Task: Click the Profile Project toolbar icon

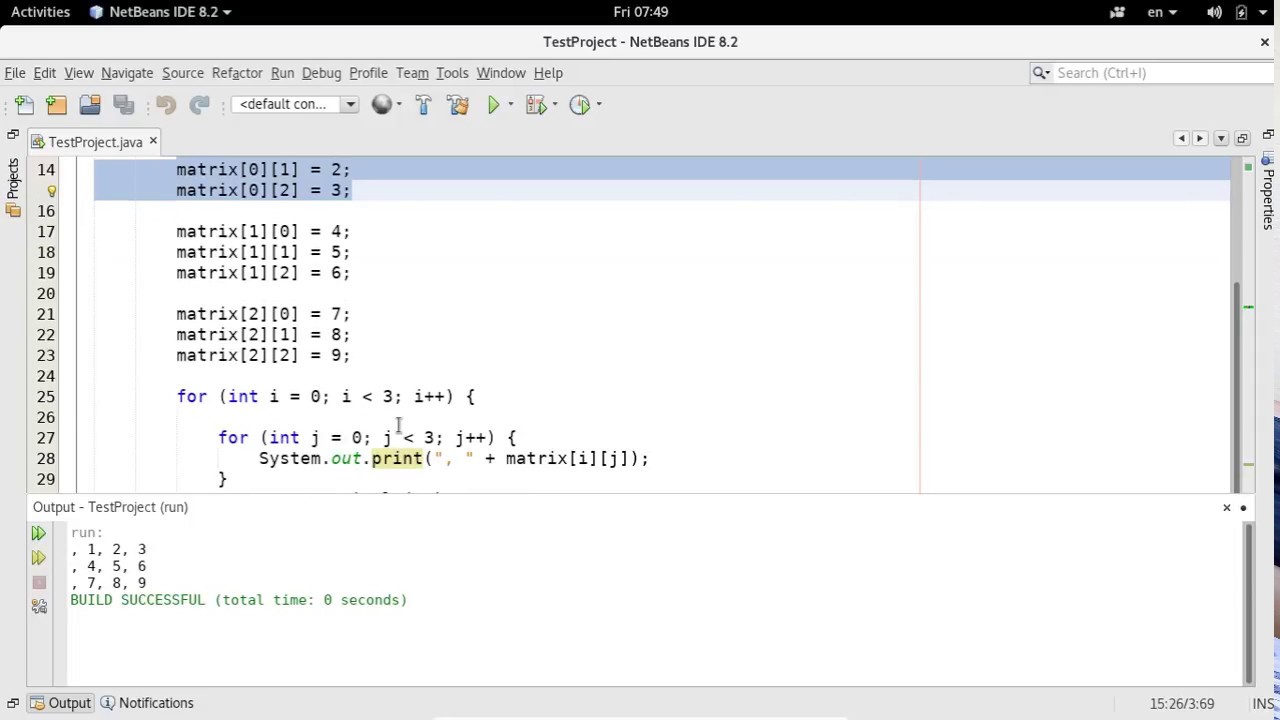Action: coord(580,104)
